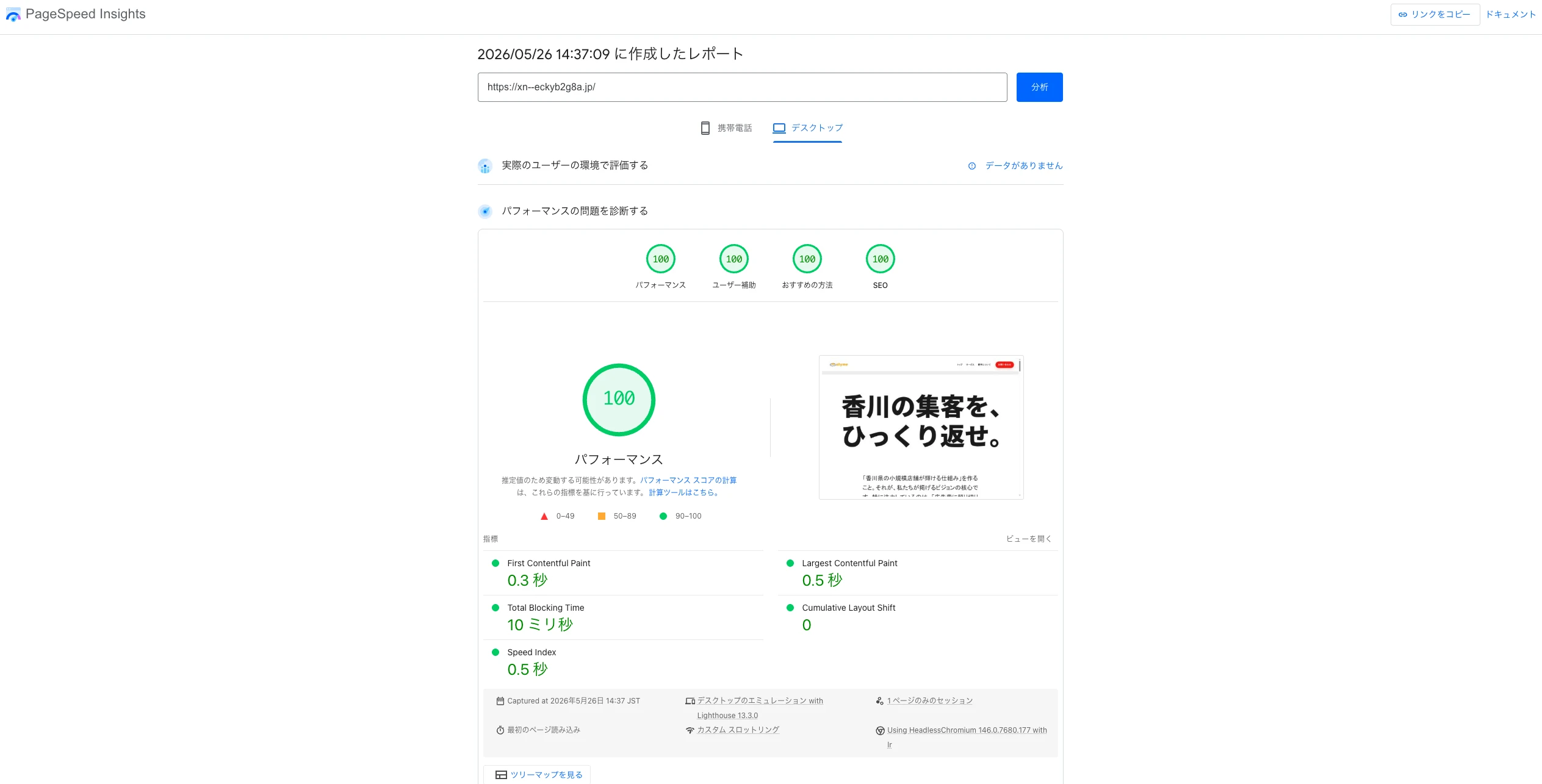This screenshot has width=1542, height=784.
Task: Jump to おすすめの方法 score gauge
Action: [x=807, y=267]
